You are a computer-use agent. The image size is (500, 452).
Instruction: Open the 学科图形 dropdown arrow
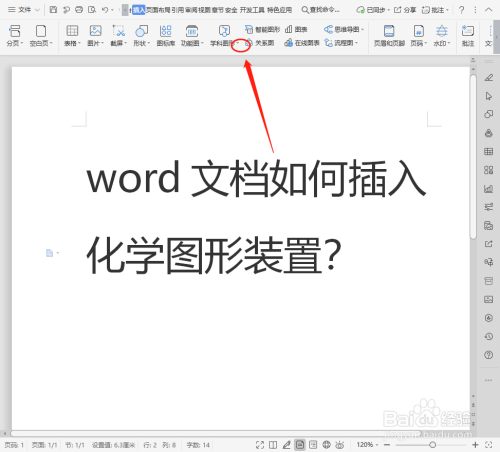(x=237, y=43)
